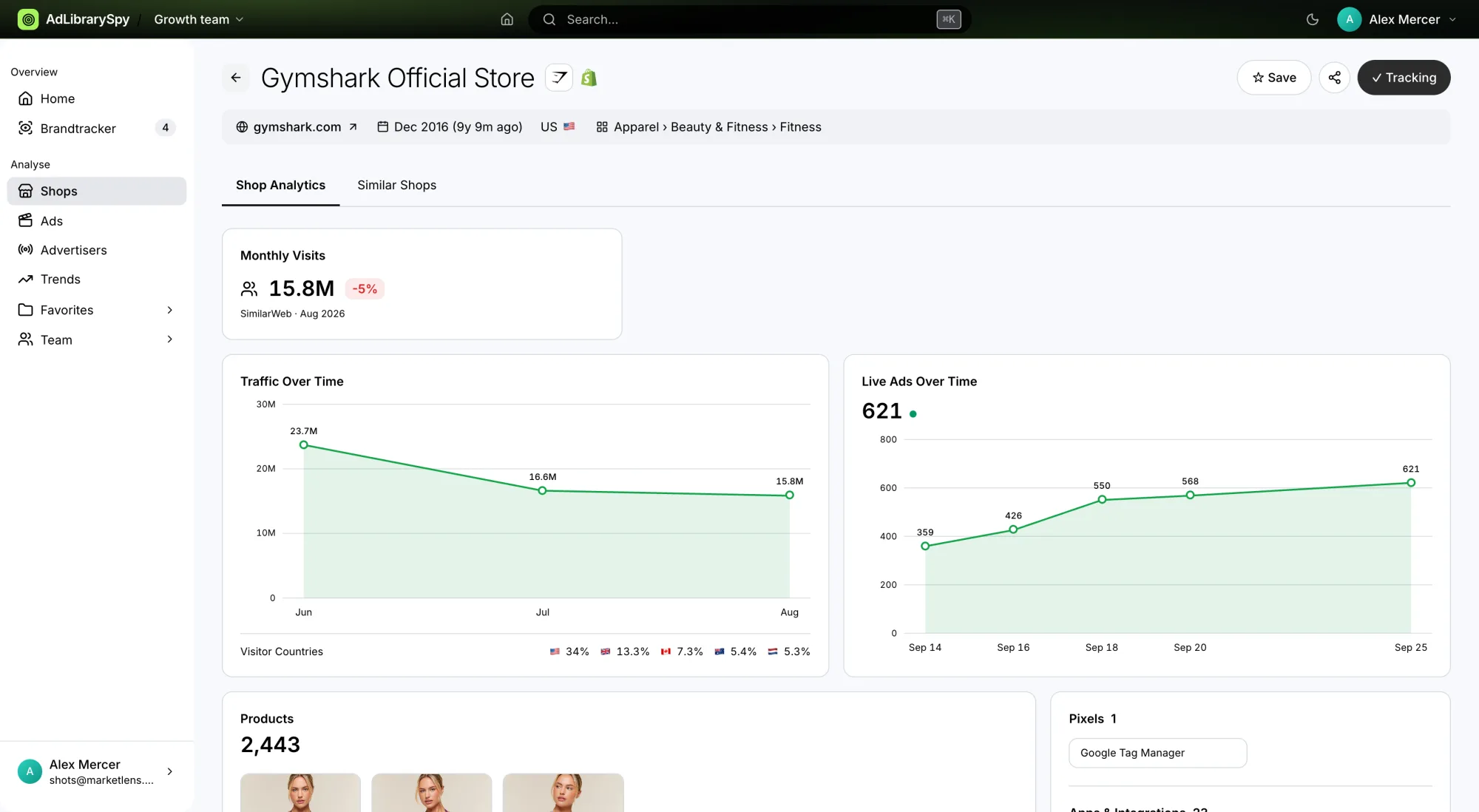Open the sidebar footer Alex Mercer profile chevron
This screenshot has width=1479, height=812.
169,771
